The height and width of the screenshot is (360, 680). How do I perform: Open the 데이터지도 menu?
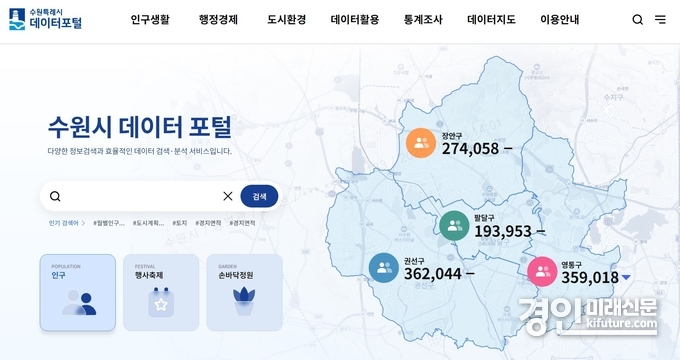pos(491,20)
